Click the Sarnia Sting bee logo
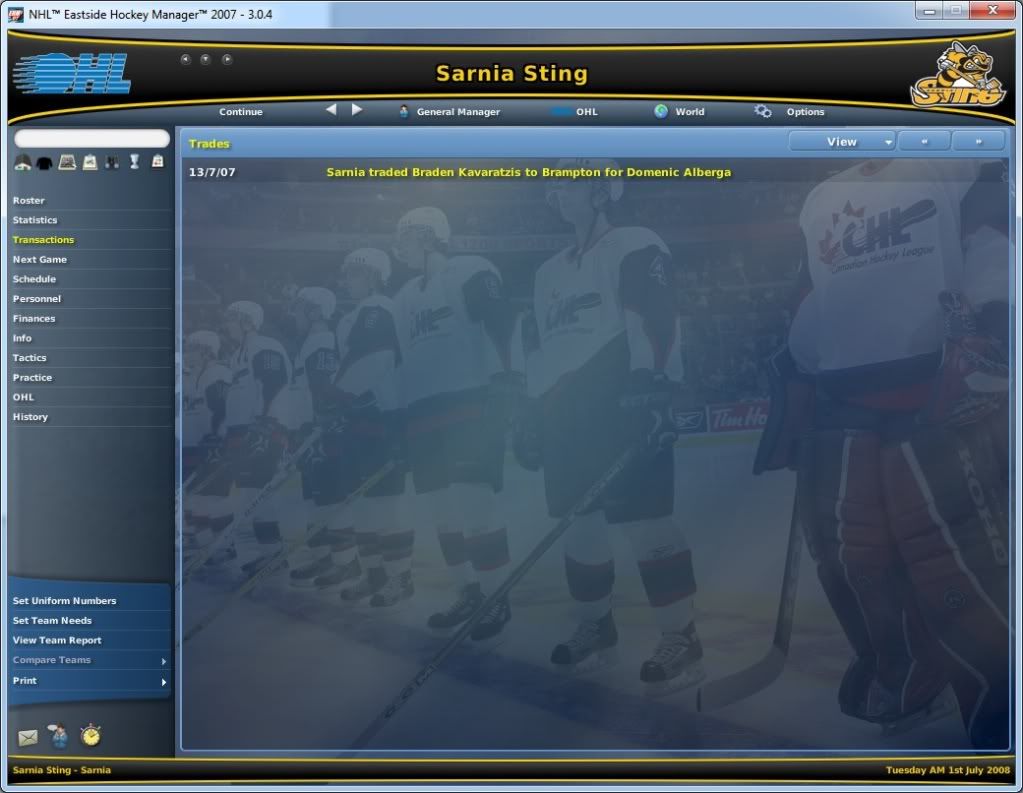The width and height of the screenshot is (1023, 793). click(x=958, y=74)
